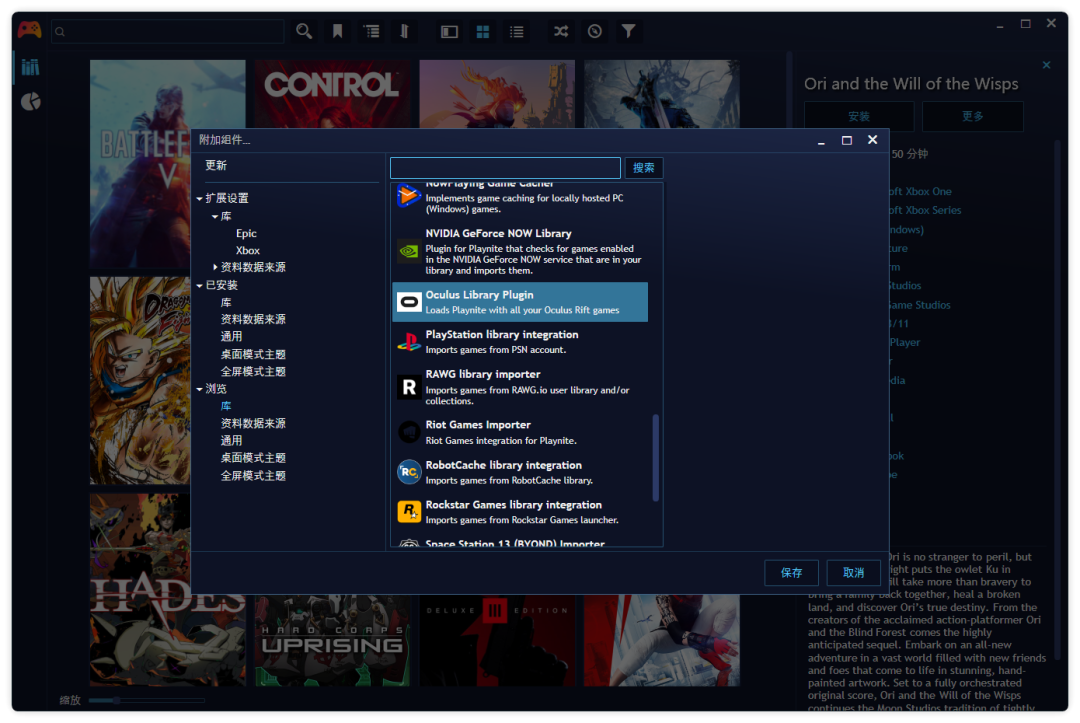The width and height of the screenshot is (1080, 723).
Task: Click the Rockstar Games library icon
Action: pos(408,512)
